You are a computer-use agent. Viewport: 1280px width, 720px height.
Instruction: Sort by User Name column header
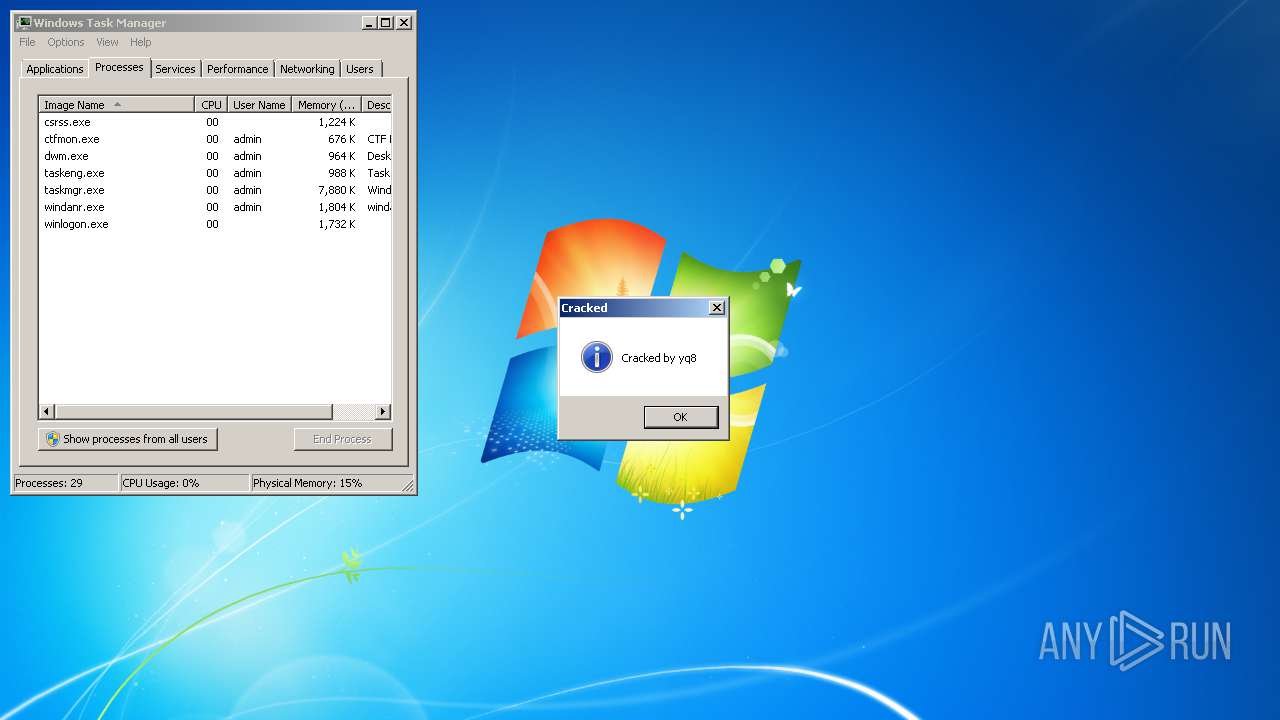point(259,105)
